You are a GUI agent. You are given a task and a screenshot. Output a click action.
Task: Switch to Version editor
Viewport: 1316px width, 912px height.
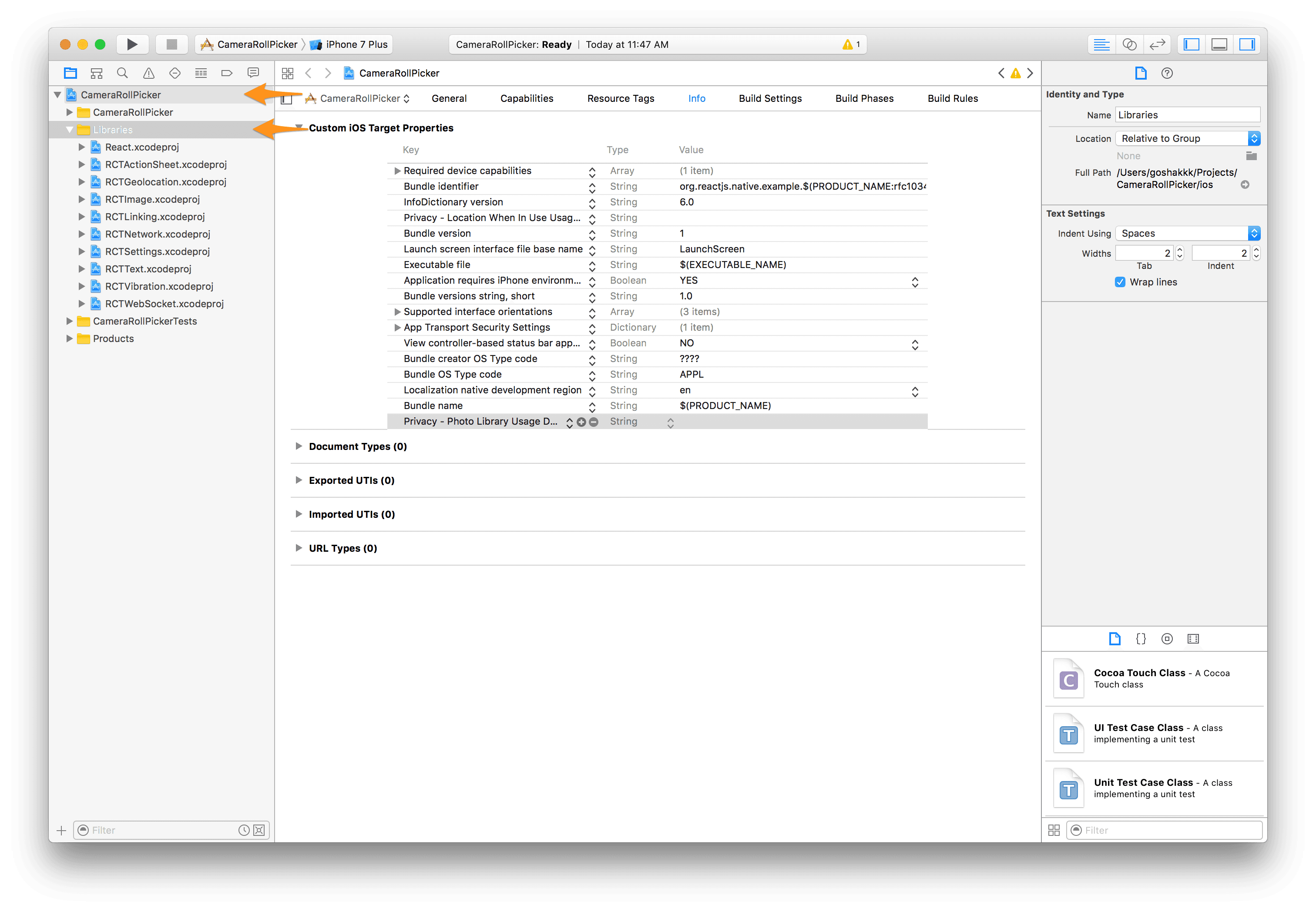(1157, 44)
